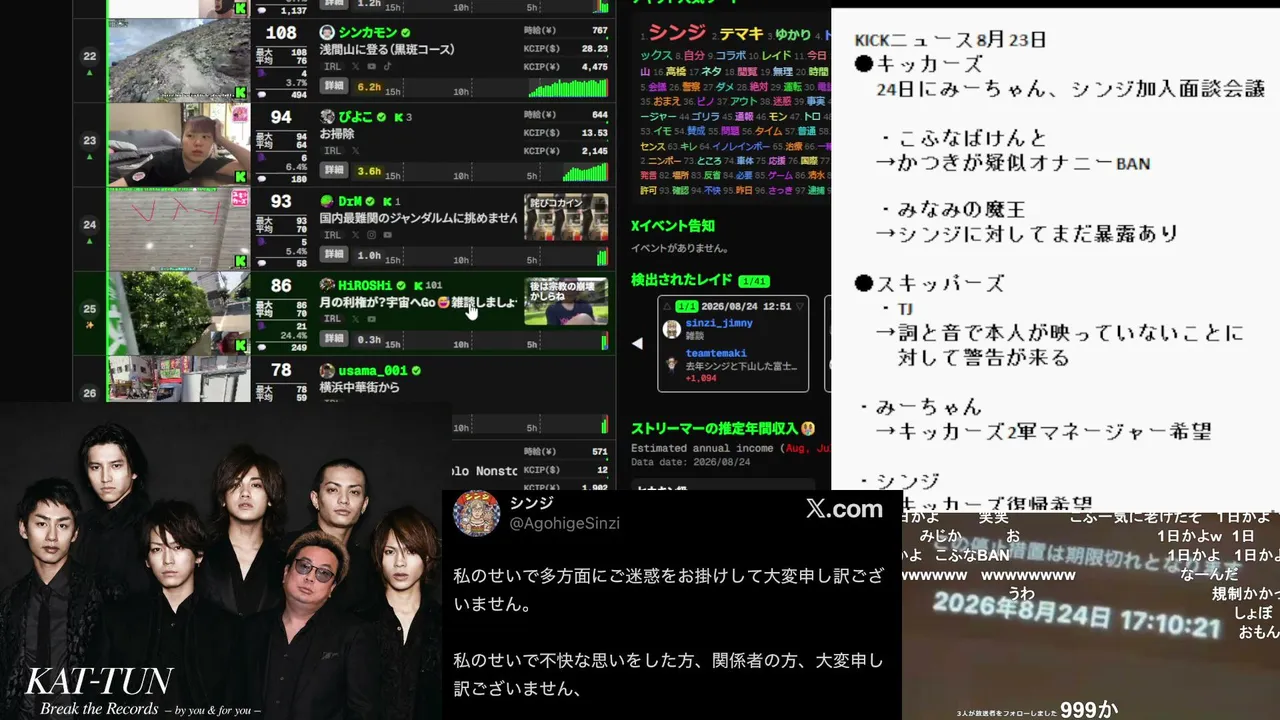This screenshot has height=720, width=1280.
Task: Open X icon in HiROSHi row
Action: 356,318
